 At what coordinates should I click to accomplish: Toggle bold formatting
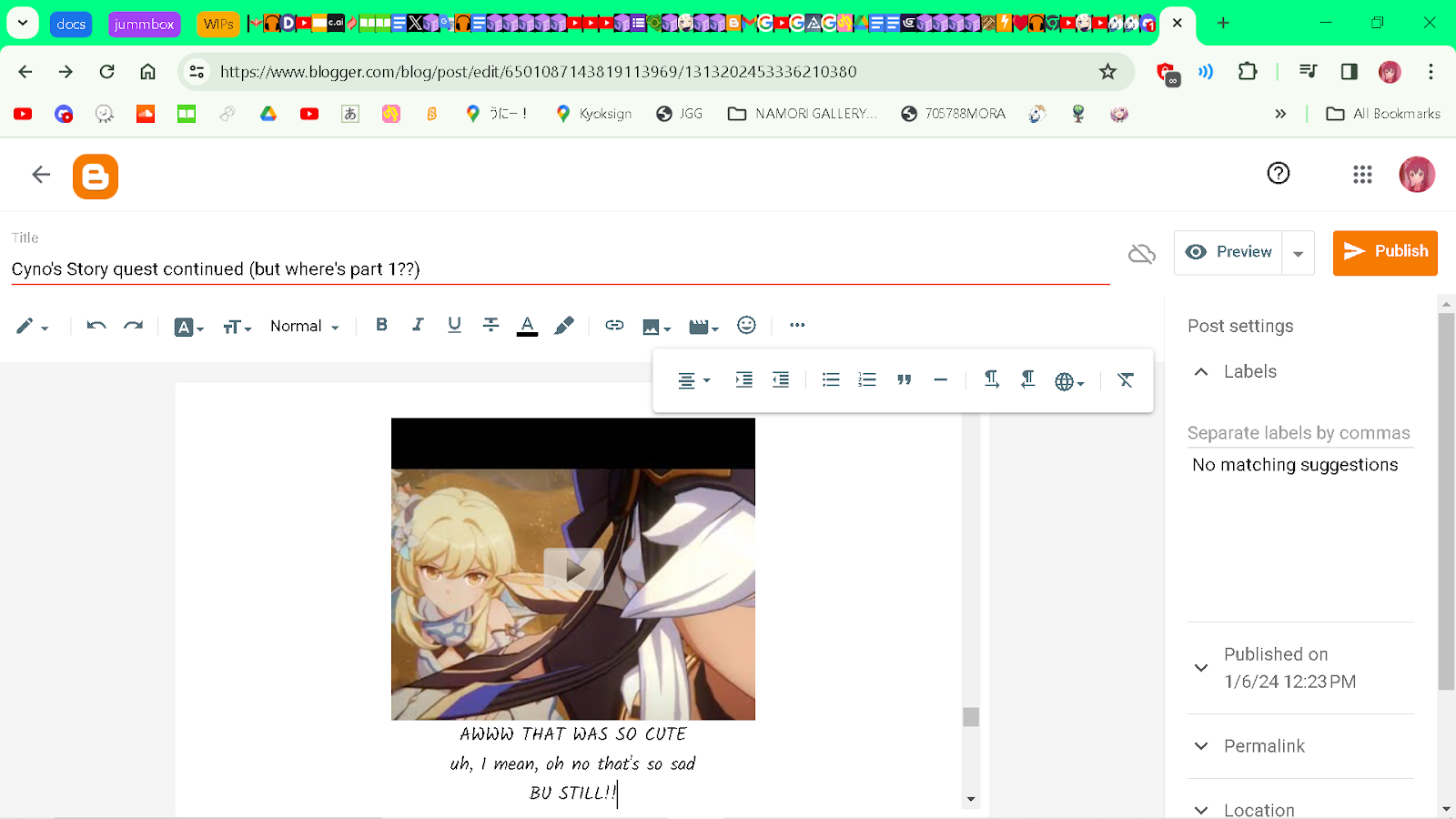click(x=381, y=325)
